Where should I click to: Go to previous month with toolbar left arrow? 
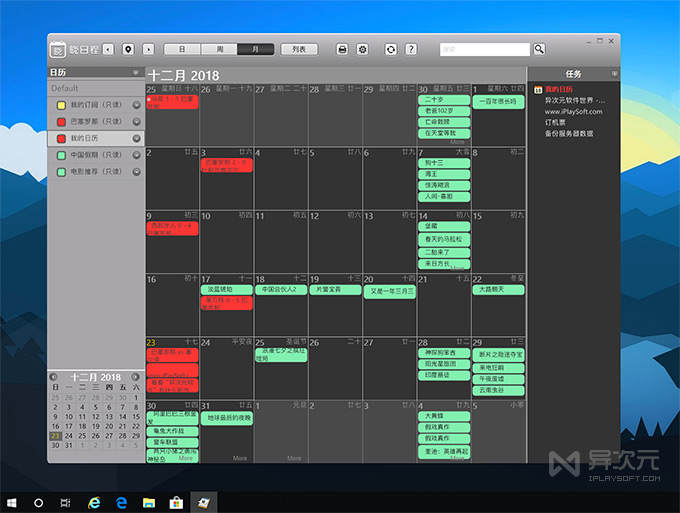108,49
